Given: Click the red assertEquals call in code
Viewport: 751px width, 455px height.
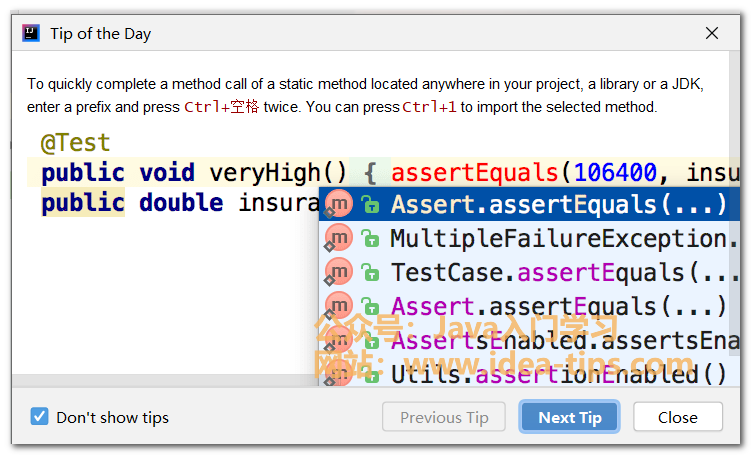Looking at the screenshot, I should 473,172.
